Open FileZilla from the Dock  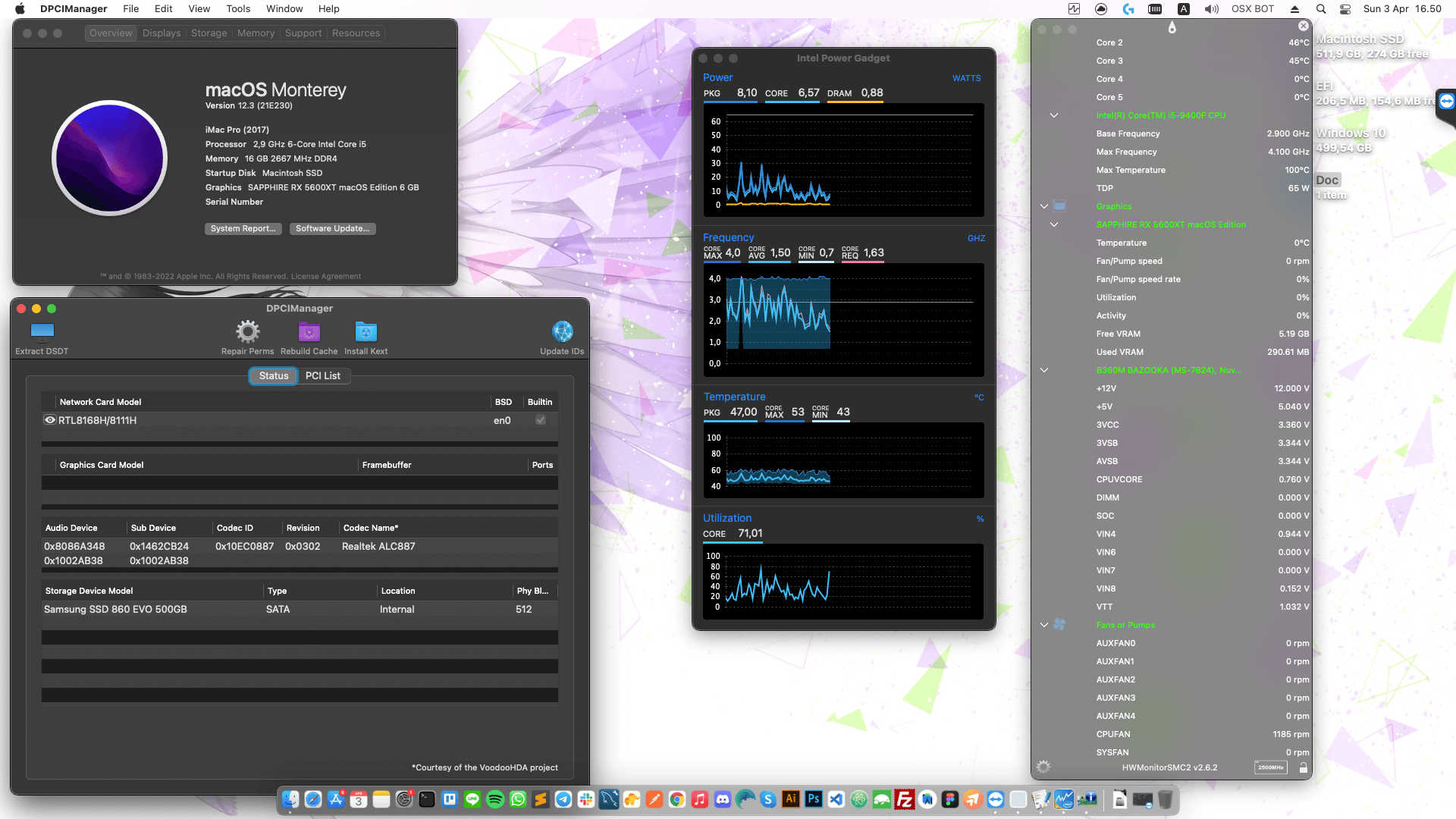(x=905, y=799)
